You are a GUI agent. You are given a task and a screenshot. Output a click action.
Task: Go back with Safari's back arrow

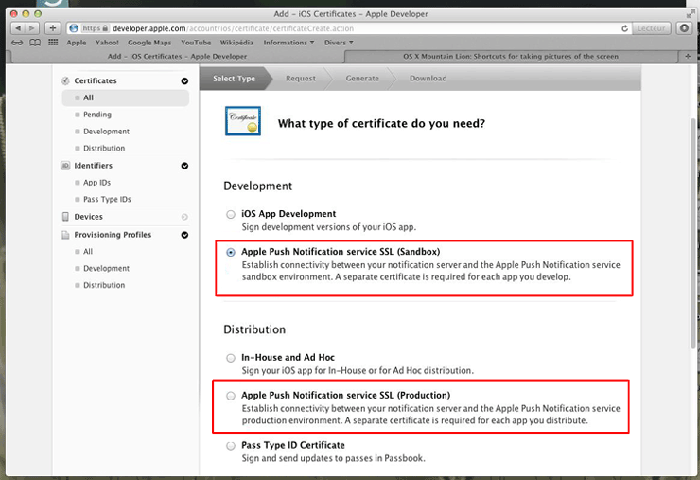click(18, 28)
